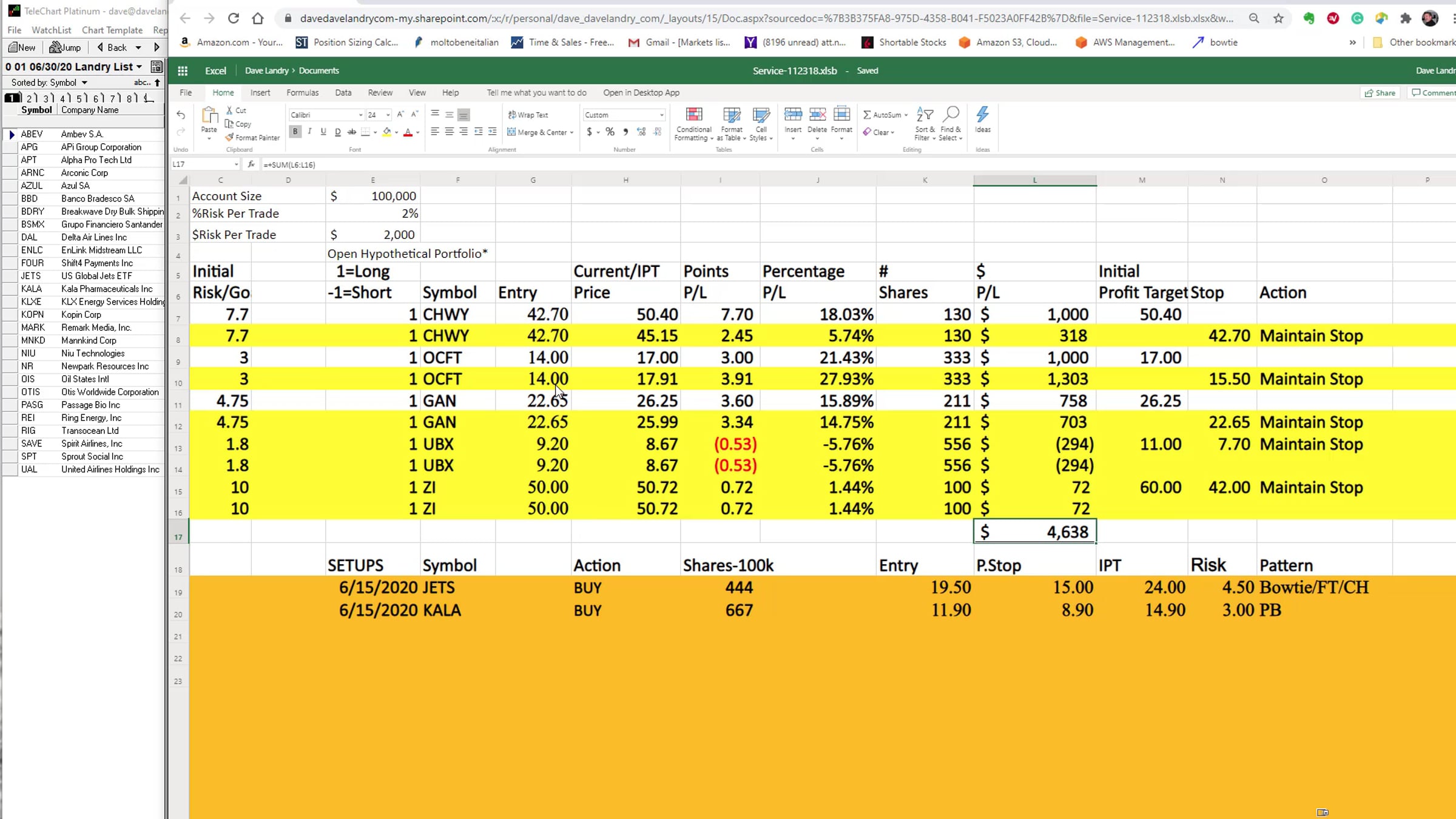The width and height of the screenshot is (1456, 819).
Task: Expand the AutoSum dropdown arrow
Action: [x=906, y=115]
